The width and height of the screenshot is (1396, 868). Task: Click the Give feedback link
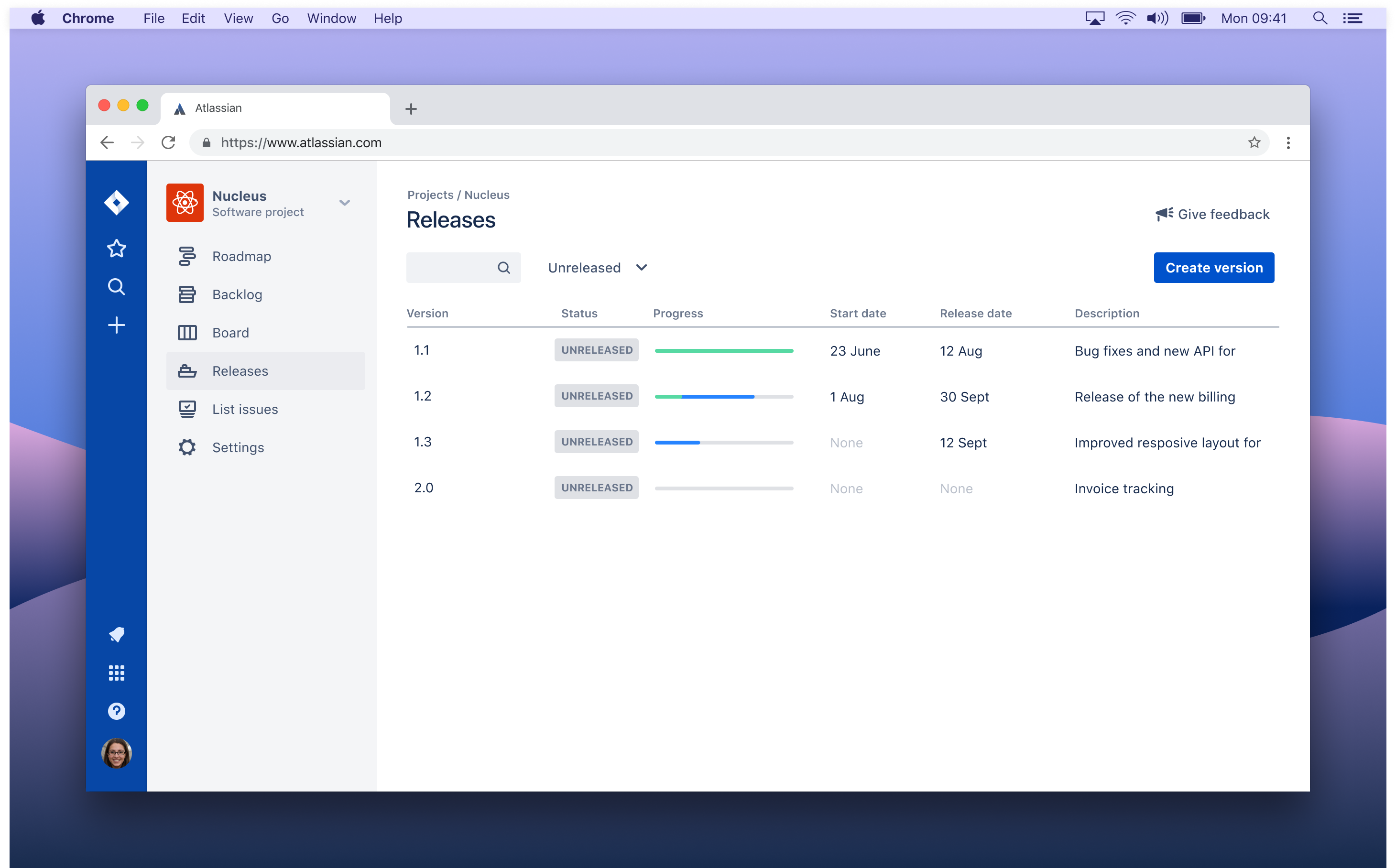1213,214
